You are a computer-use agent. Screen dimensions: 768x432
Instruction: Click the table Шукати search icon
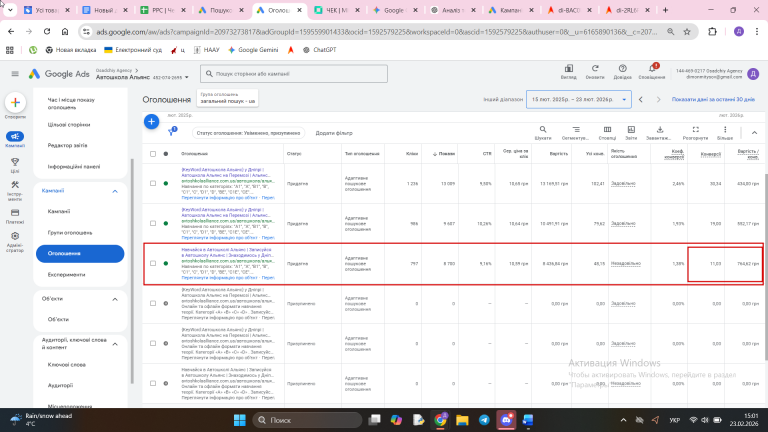543,129
